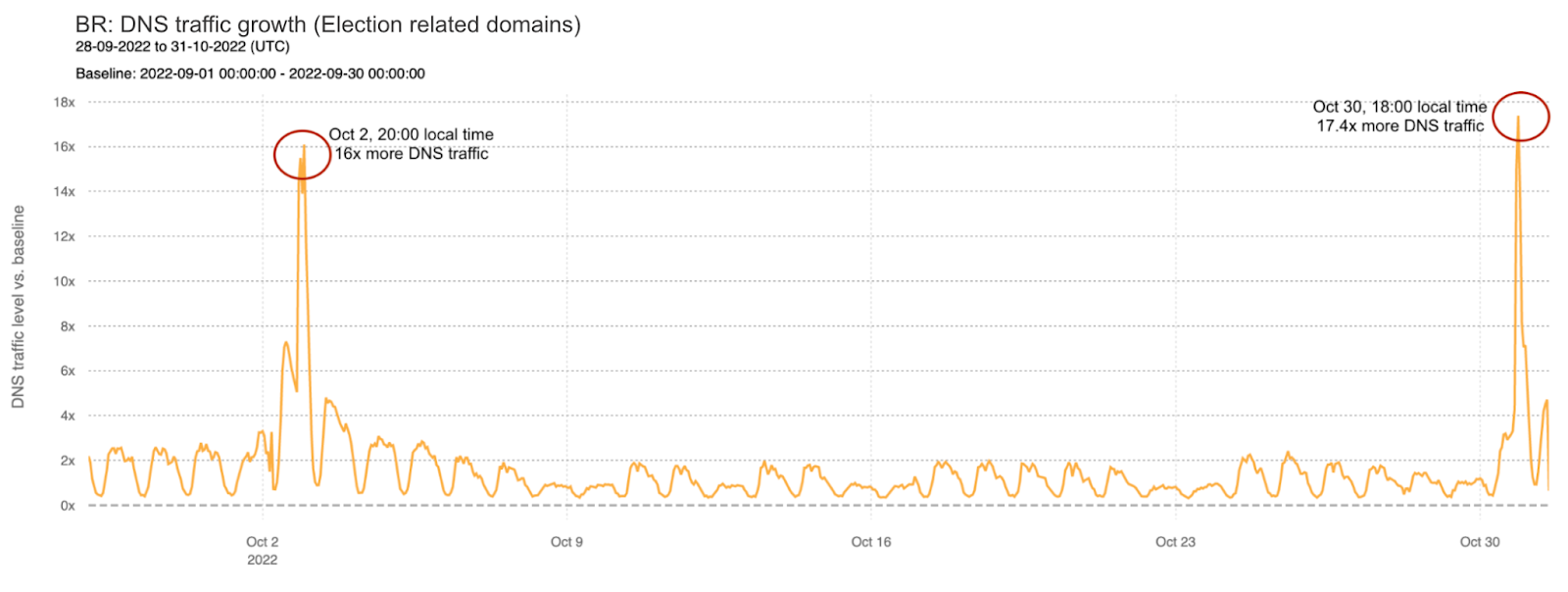Click the Oct 23 x-axis tick label

click(1175, 542)
